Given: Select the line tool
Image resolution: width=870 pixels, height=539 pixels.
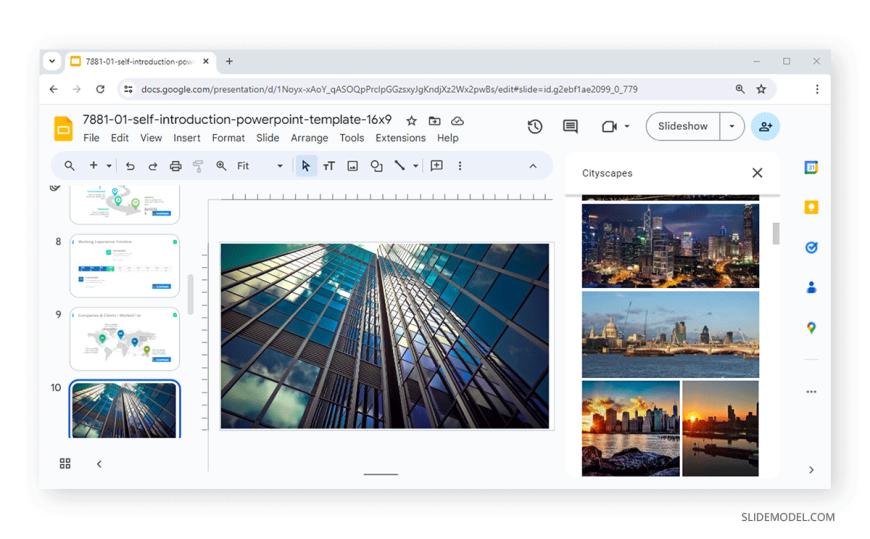Looking at the screenshot, I should pyautogui.click(x=399, y=165).
